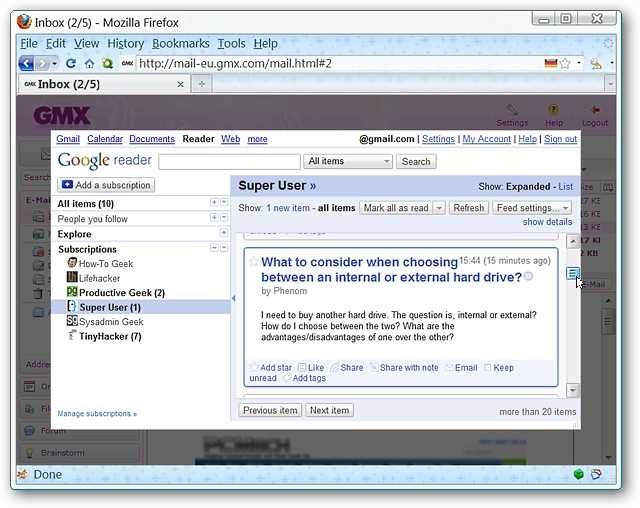Click the Refresh button

[469, 208]
